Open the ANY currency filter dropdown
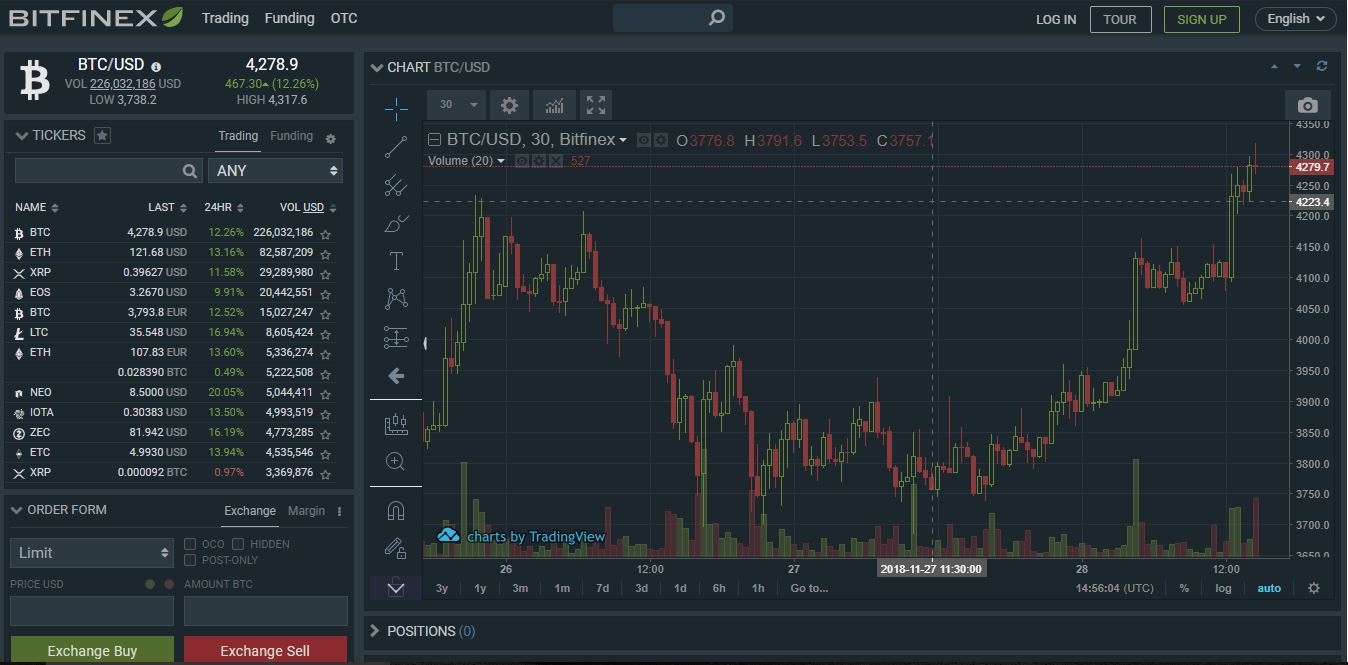 coord(275,171)
